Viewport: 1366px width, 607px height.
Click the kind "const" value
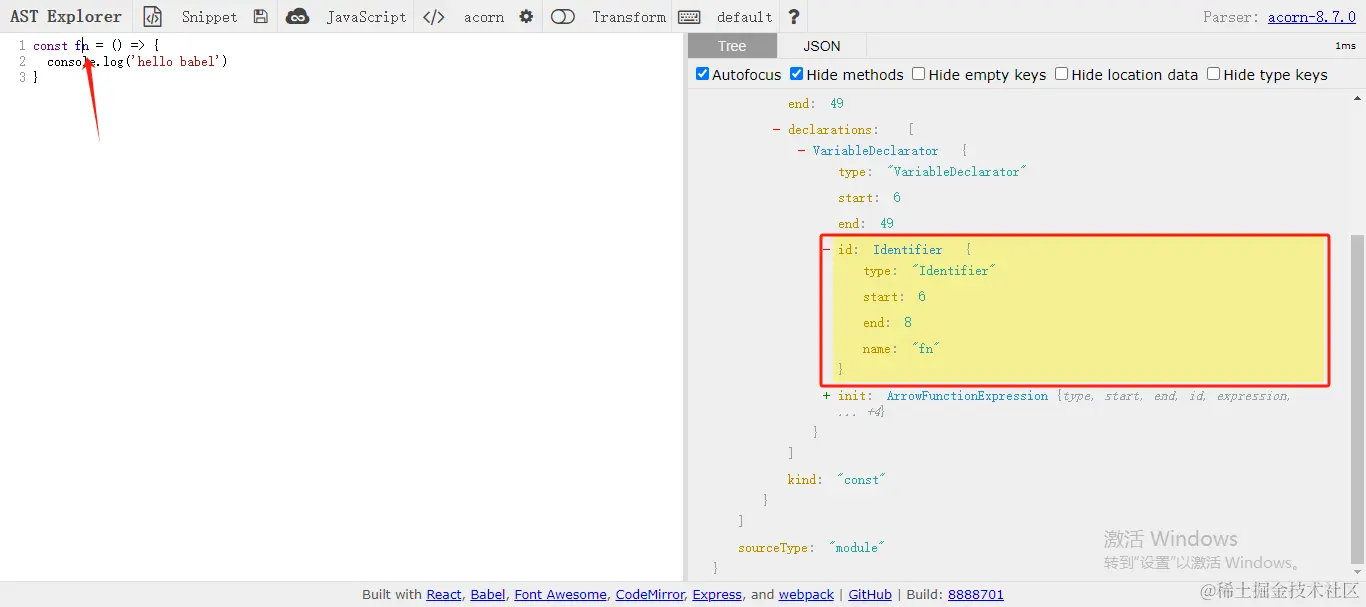point(861,480)
